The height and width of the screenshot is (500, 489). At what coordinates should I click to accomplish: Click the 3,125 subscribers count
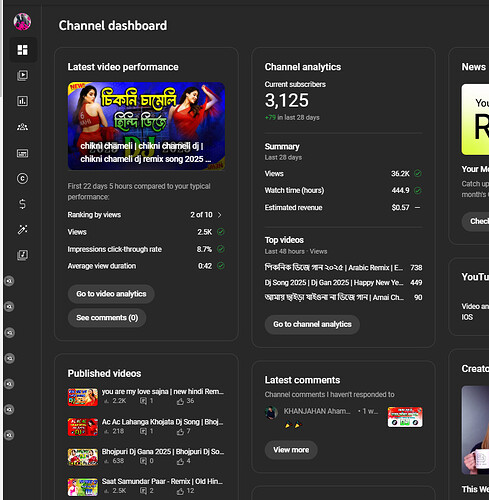287,100
